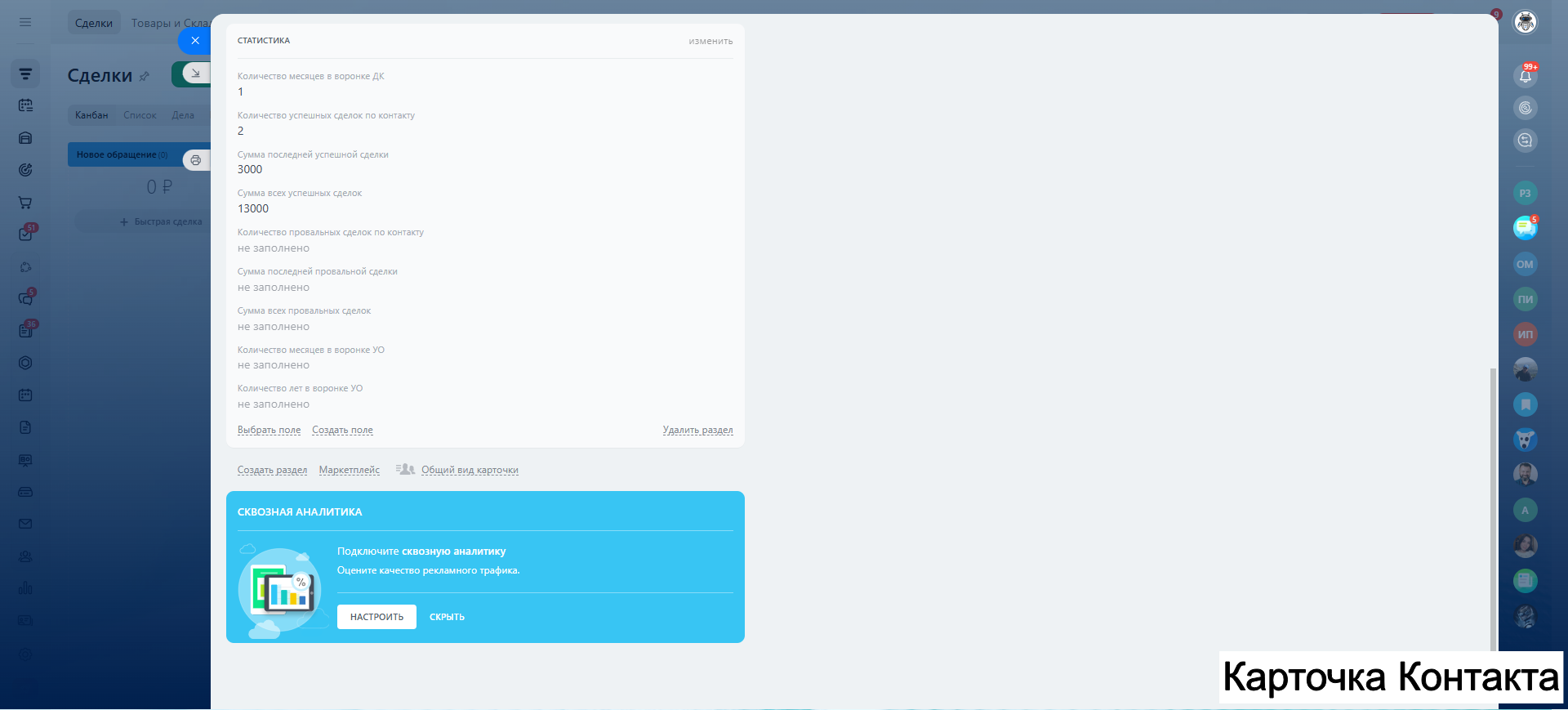Switch to Товары и Склад tab

coord(170,23)
